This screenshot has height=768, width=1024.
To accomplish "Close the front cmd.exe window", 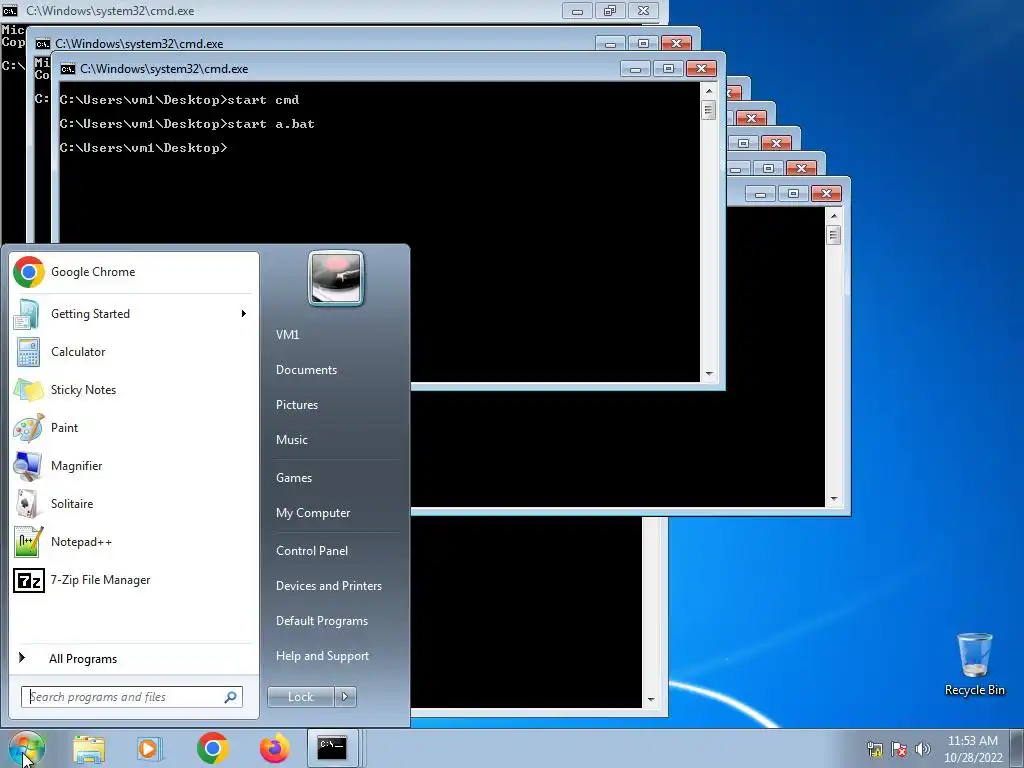I will pos(701,69).
